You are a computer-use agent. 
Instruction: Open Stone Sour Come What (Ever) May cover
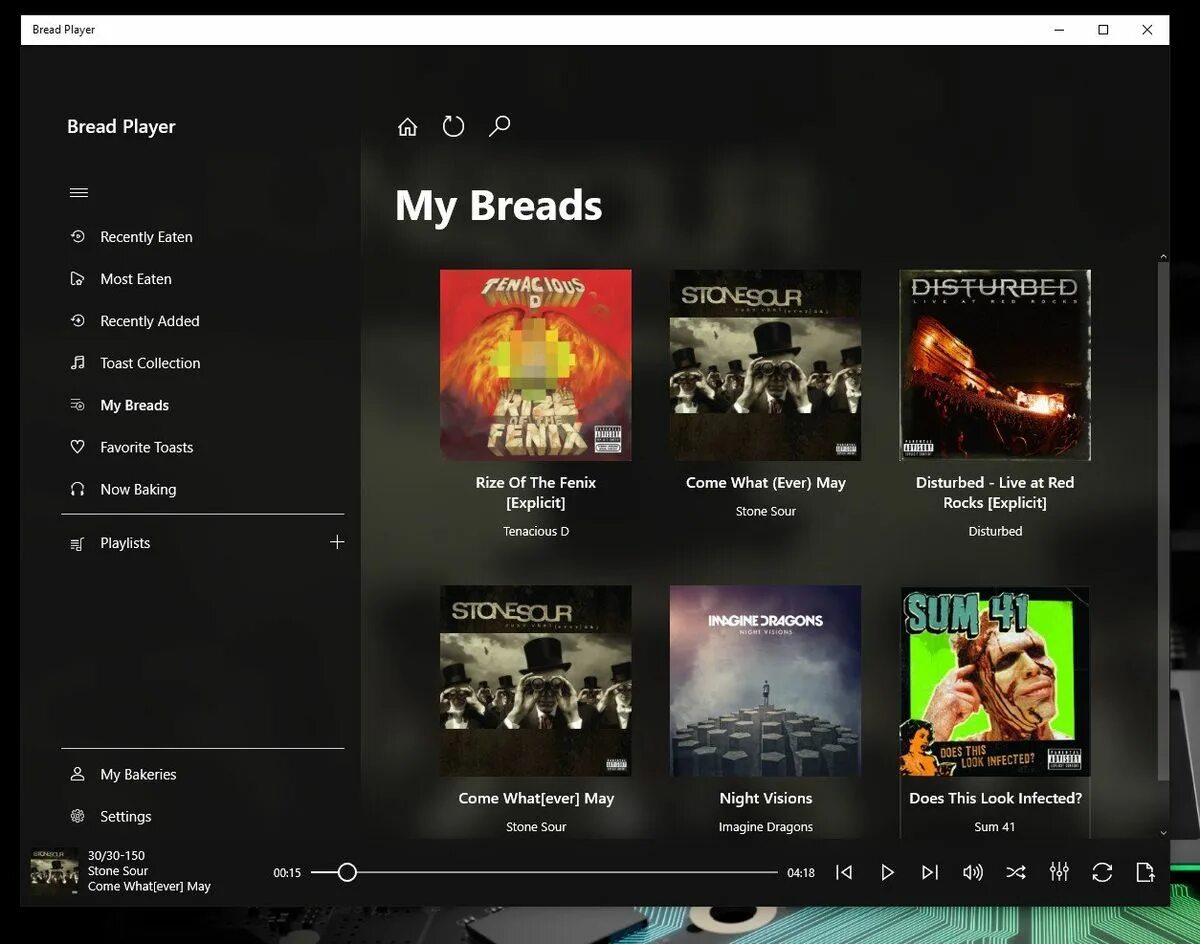(766, 365)
